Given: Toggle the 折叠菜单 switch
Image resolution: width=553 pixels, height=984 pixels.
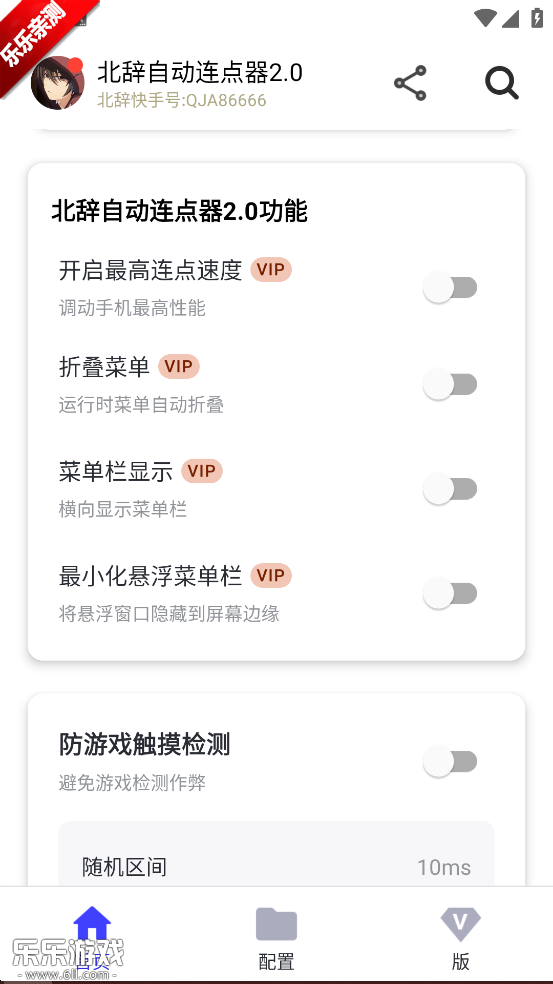Looking at the screenshot, I should coord(450,384).
